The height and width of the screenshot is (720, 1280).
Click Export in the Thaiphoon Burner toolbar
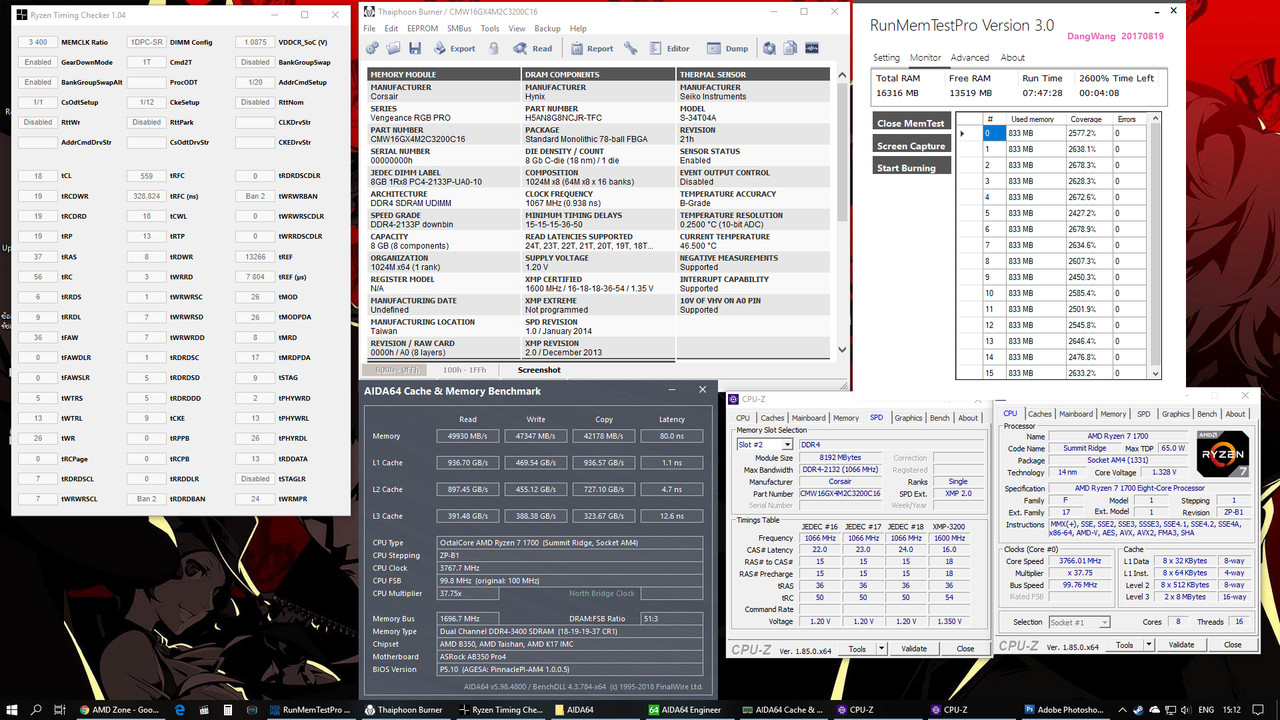tap(454, 48)
